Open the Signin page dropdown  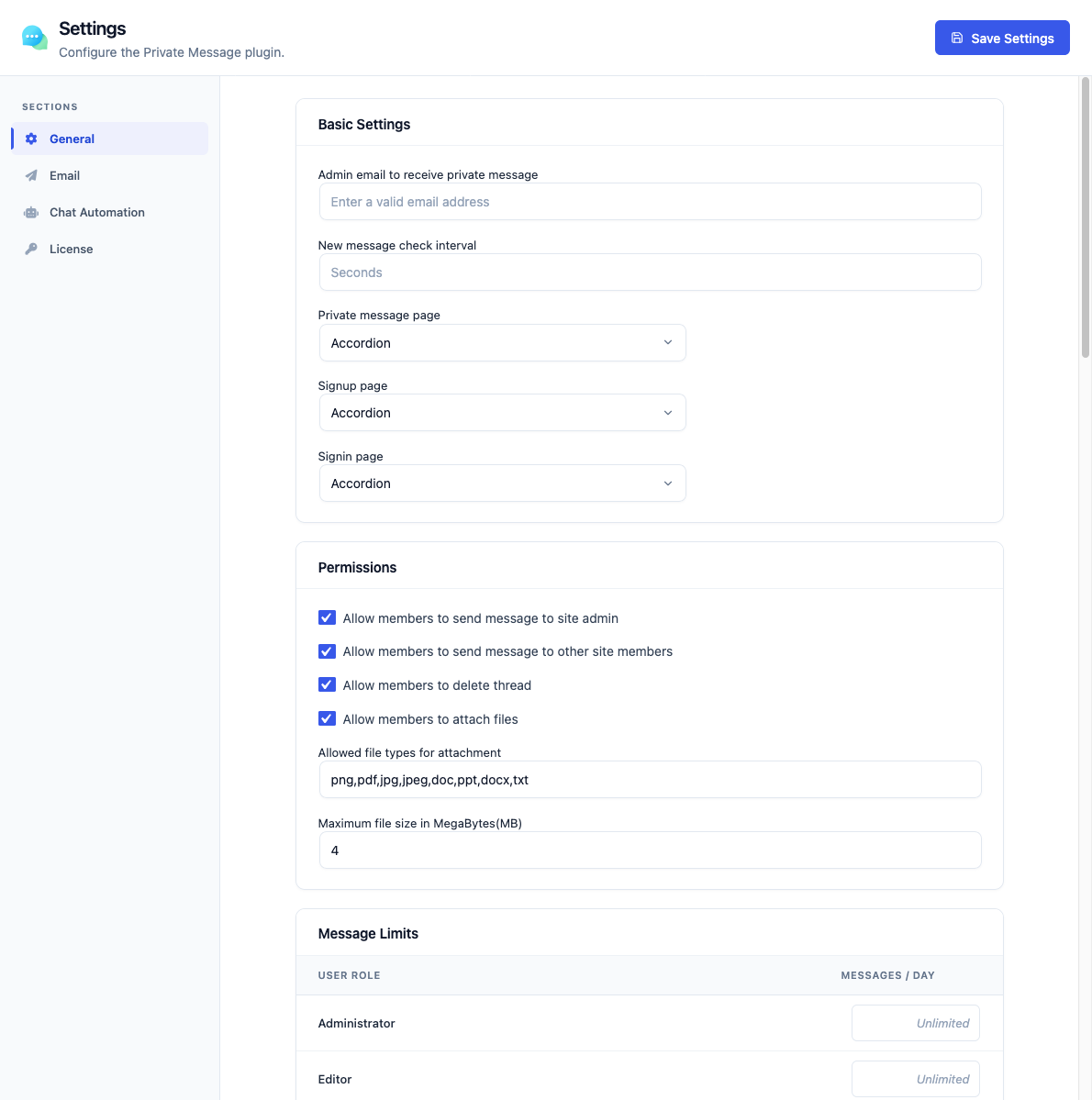[503, 483]
